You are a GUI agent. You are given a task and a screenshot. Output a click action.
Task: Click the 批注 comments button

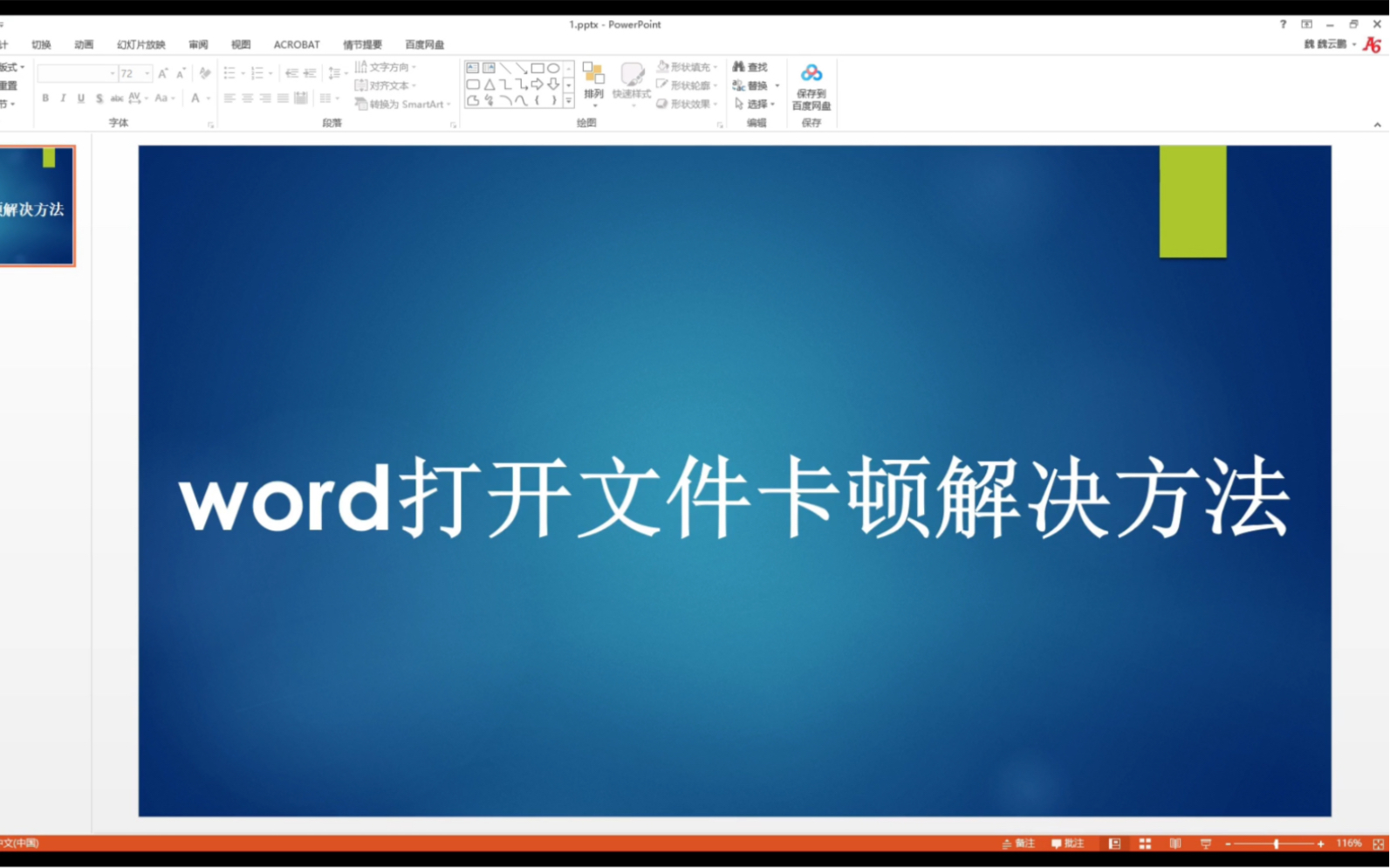[1068, 844]
